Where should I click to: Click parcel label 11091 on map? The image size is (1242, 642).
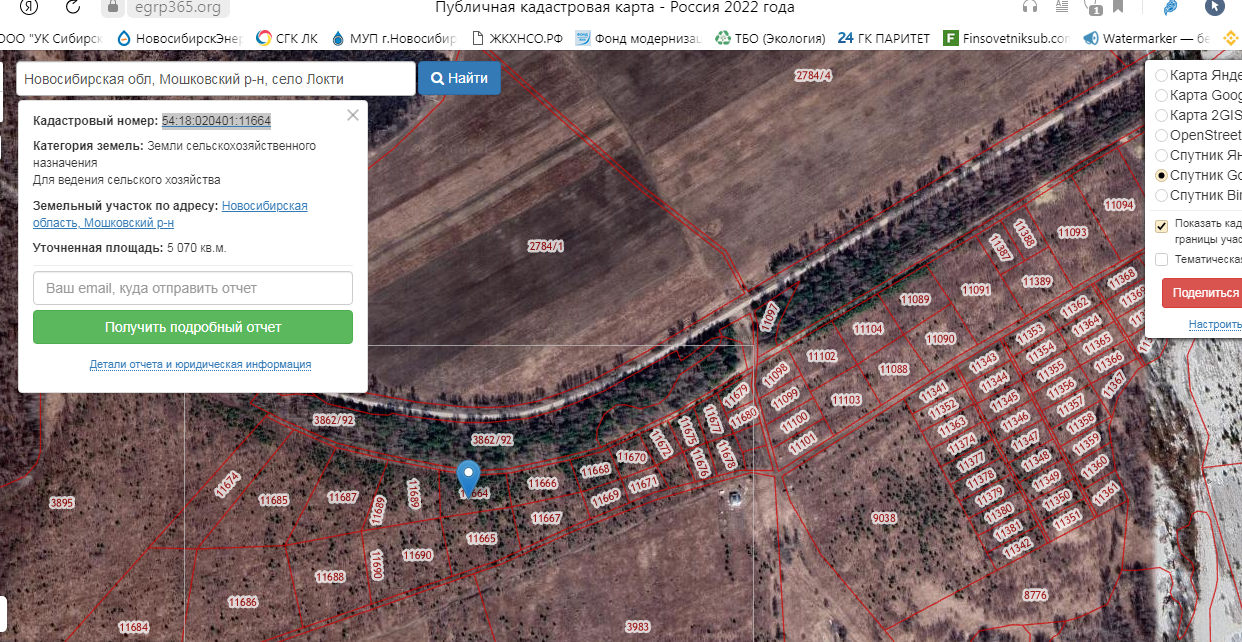tap(976, 290)
